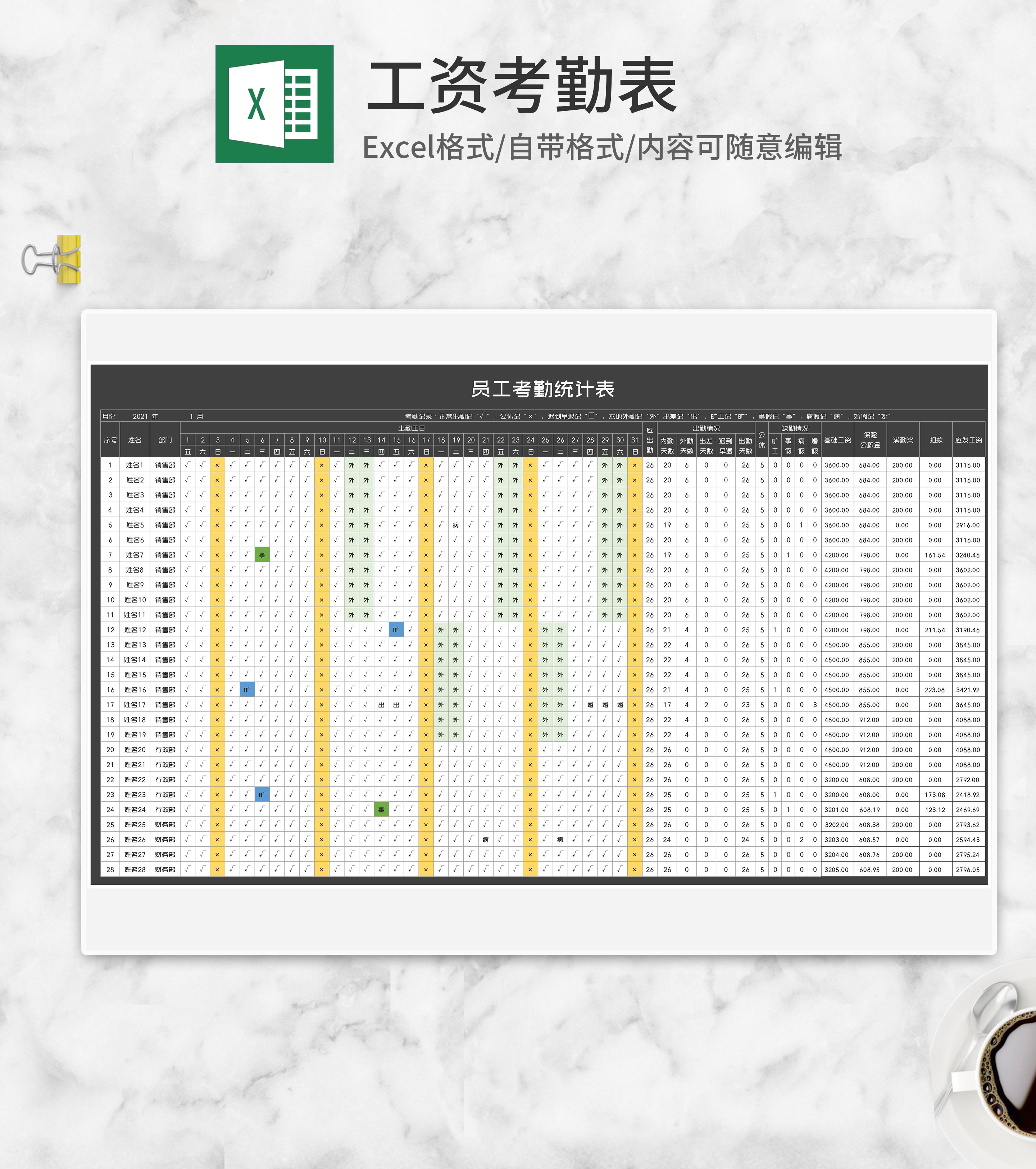Select 姓名28's final salary cell 2796.05
Screen dimensions: 1036x1169
[968, 869]
